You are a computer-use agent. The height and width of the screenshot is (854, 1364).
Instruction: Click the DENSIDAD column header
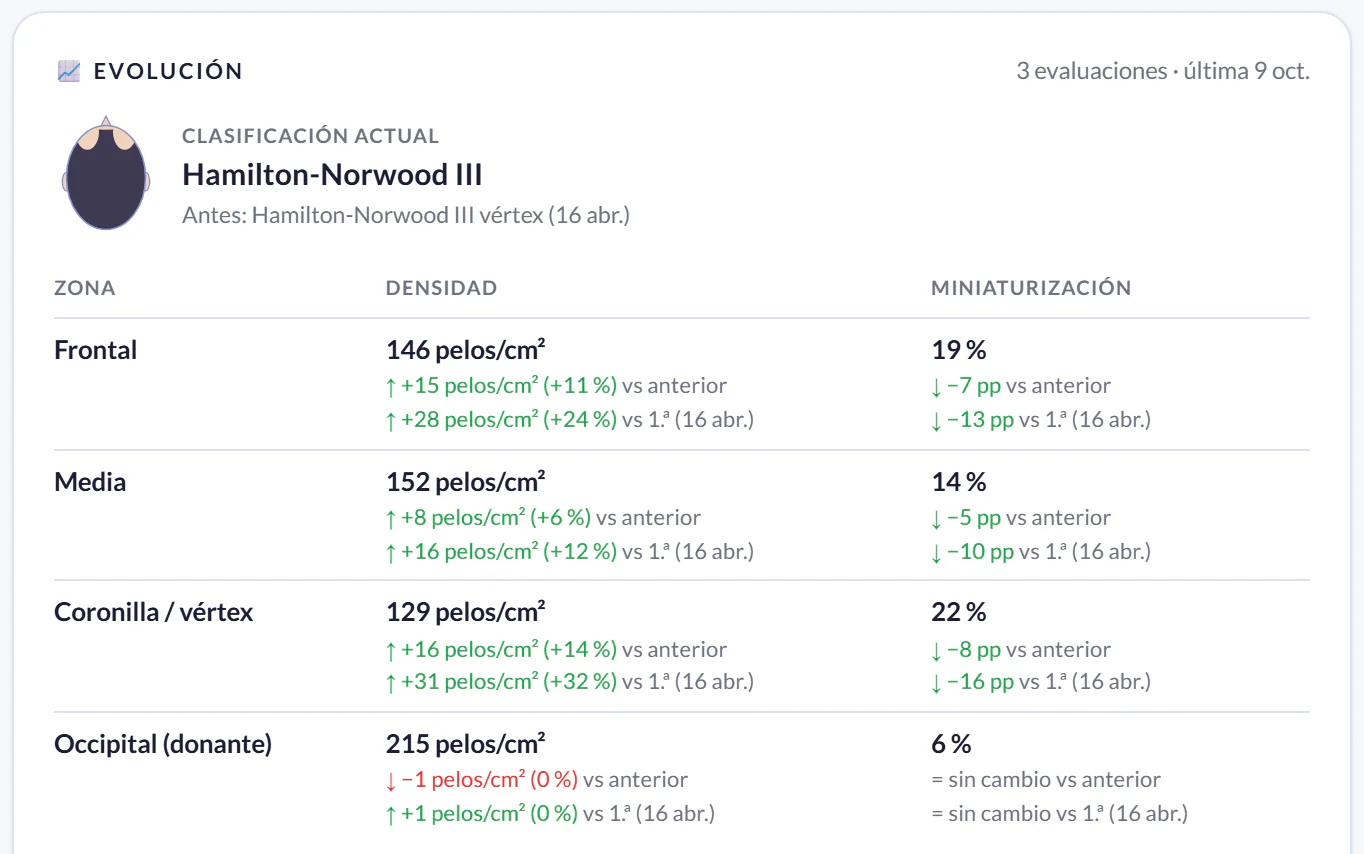442,288
